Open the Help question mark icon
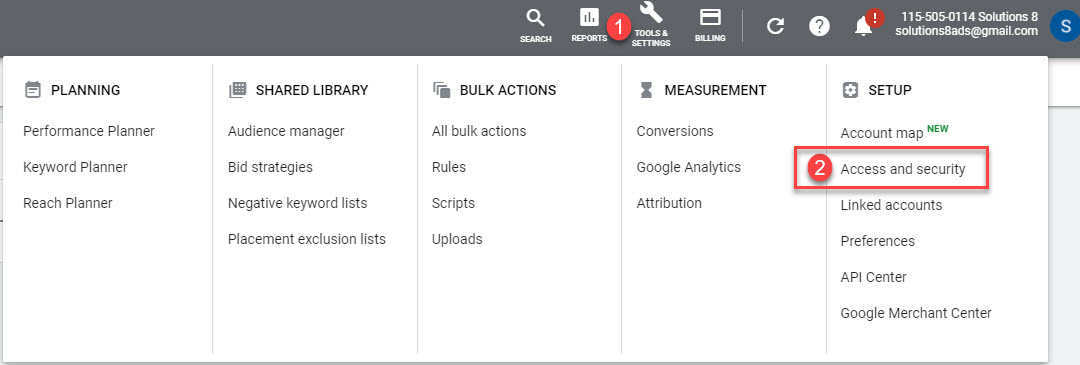Image resolution: width=1080 pixels, height=365 pixels. (x=819, y=27)
